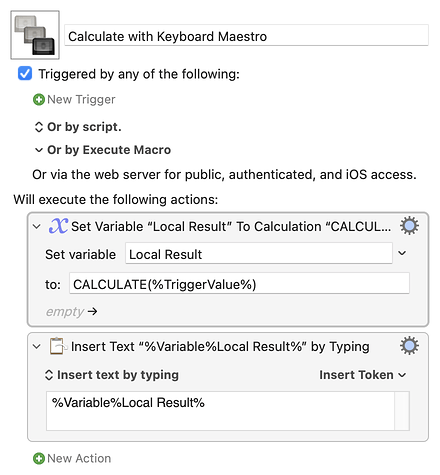The height and width of the screenshot is (475, 440).
Task: Uncheck Triggered by any of the following
Action: 25,73
